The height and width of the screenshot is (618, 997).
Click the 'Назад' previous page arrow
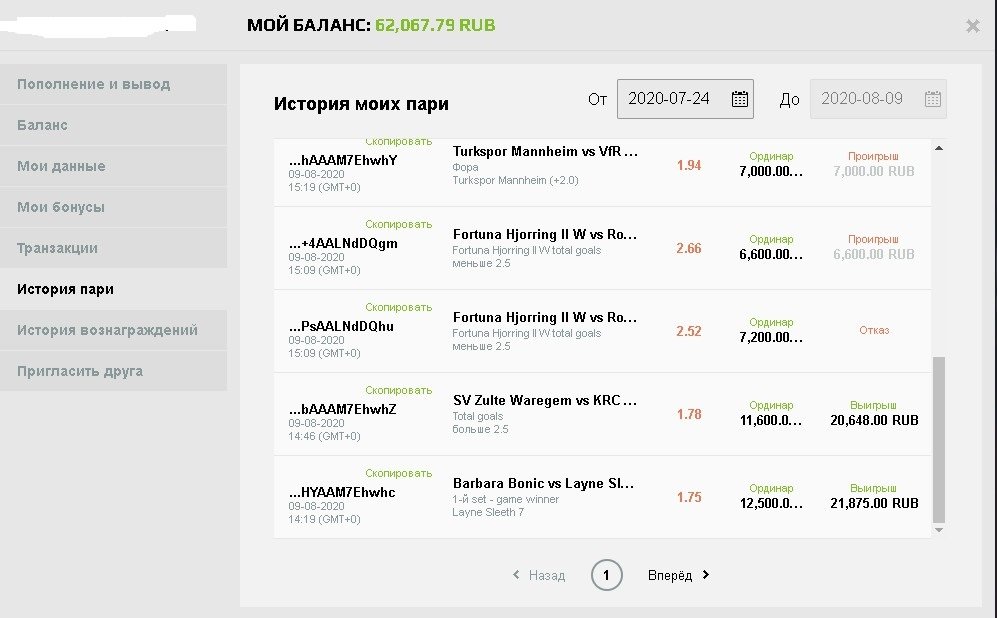[516, 575]
